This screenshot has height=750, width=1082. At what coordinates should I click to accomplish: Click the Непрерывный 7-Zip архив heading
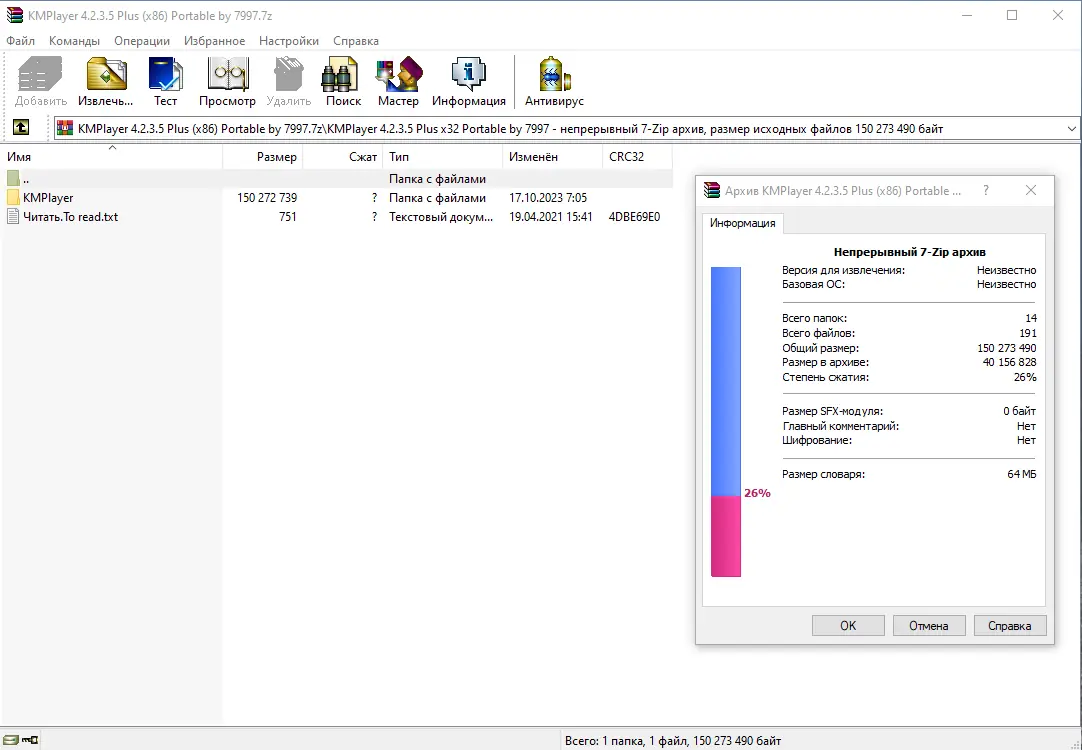click(909, 252)
